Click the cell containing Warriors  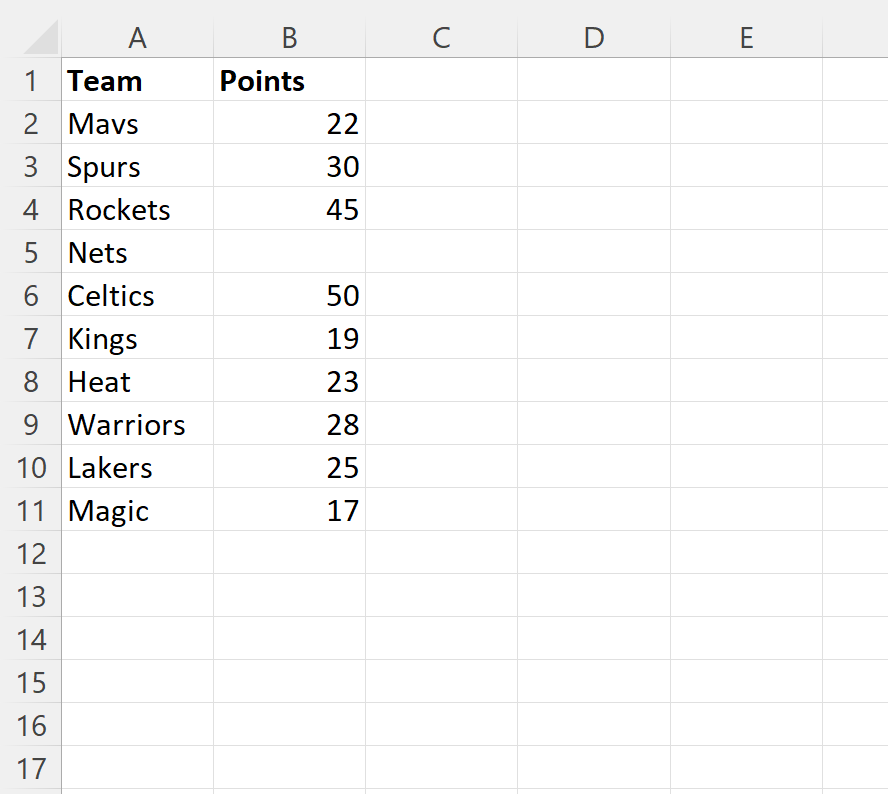[x=137, y=425]
